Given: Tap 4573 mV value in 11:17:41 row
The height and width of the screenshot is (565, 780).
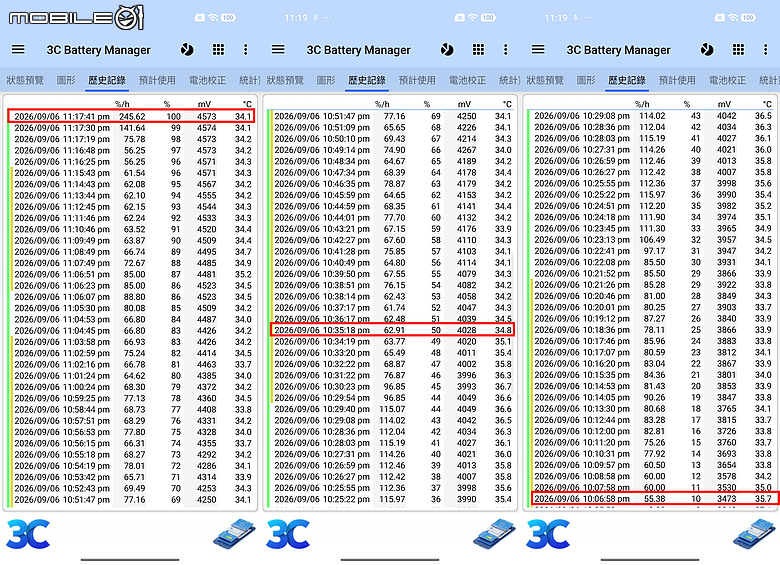Looking at the screenshot, I should coord(206,116).
